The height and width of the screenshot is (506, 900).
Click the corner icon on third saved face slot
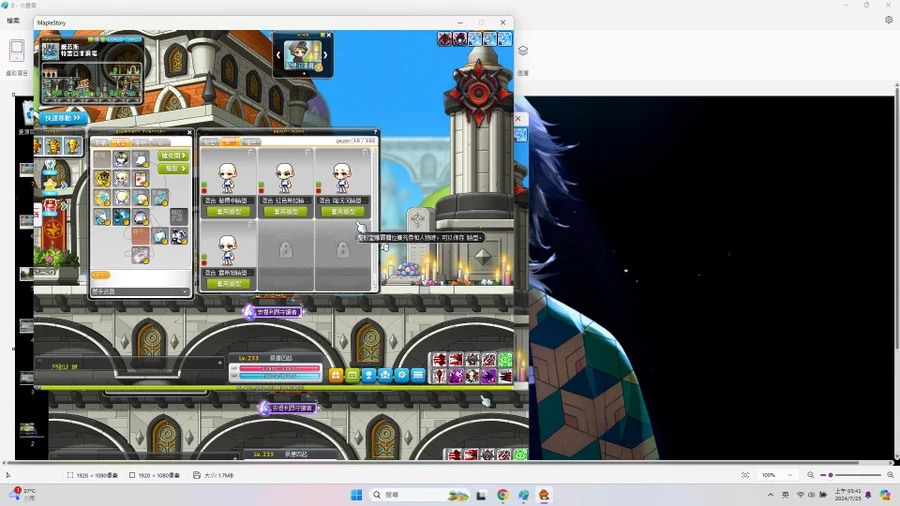[365, 153]
